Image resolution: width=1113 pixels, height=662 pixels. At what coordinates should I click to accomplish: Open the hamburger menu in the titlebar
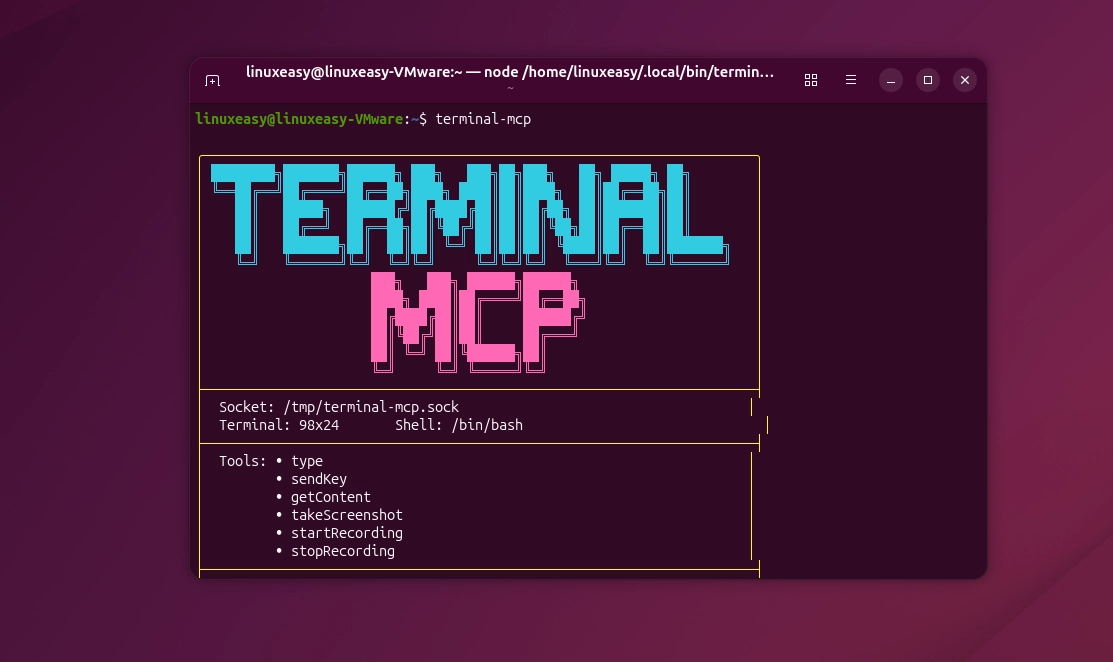pos(851,80)
